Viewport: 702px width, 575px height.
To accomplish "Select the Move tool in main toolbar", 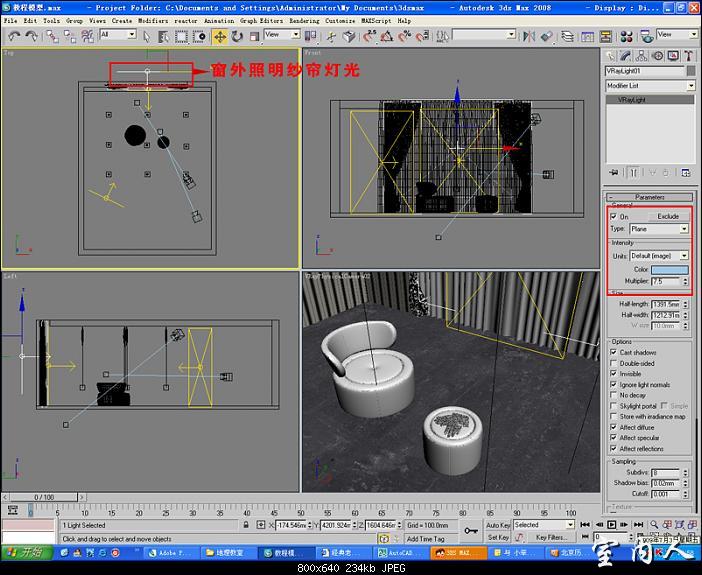I will (219, 36).
